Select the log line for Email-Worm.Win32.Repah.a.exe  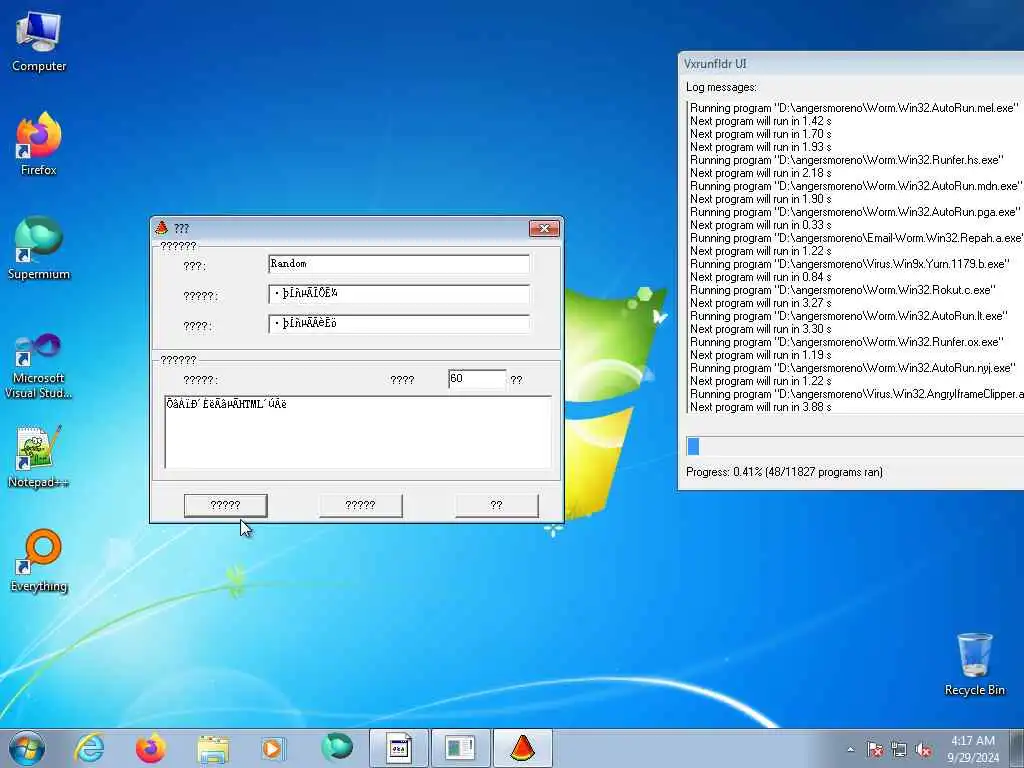[857, 238]
